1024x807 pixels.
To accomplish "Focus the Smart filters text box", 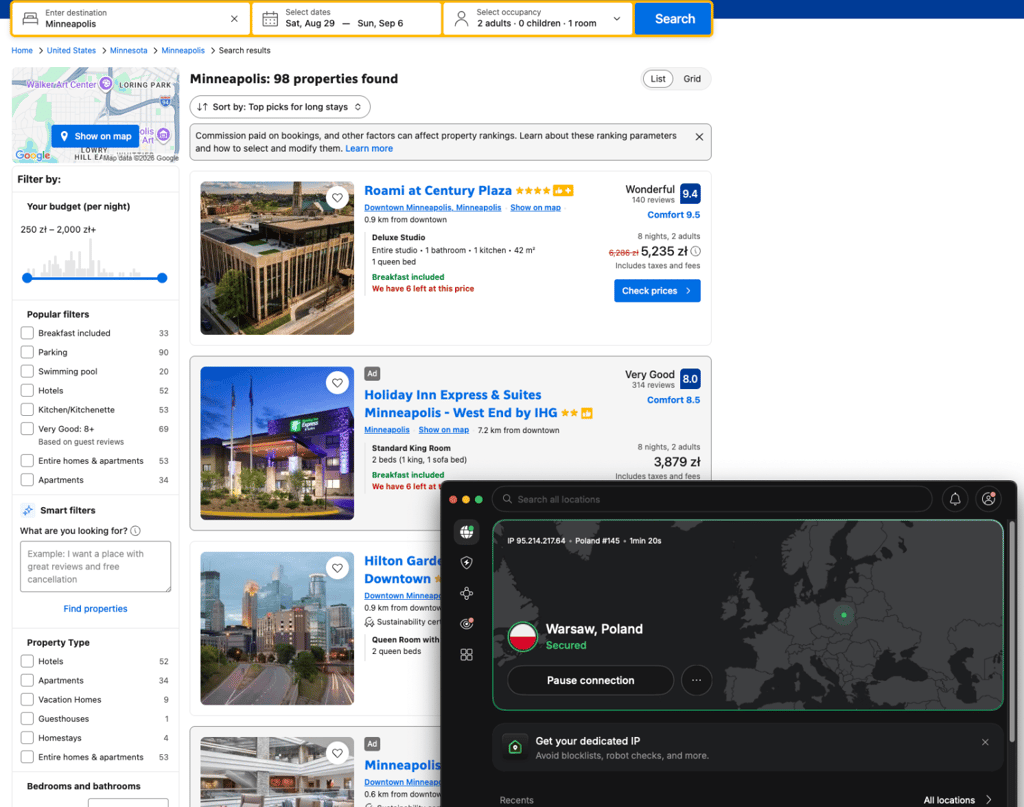I will pos(95,567).
